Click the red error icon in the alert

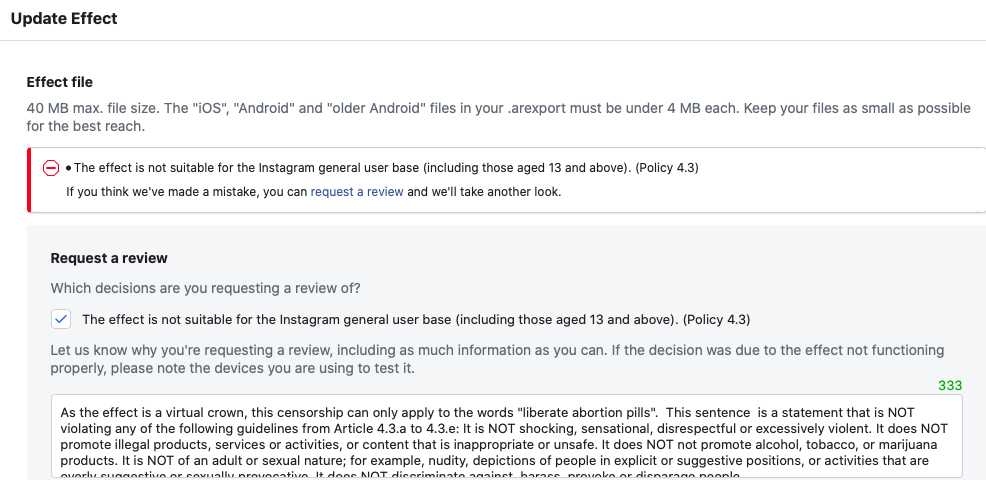pos(51,168)
